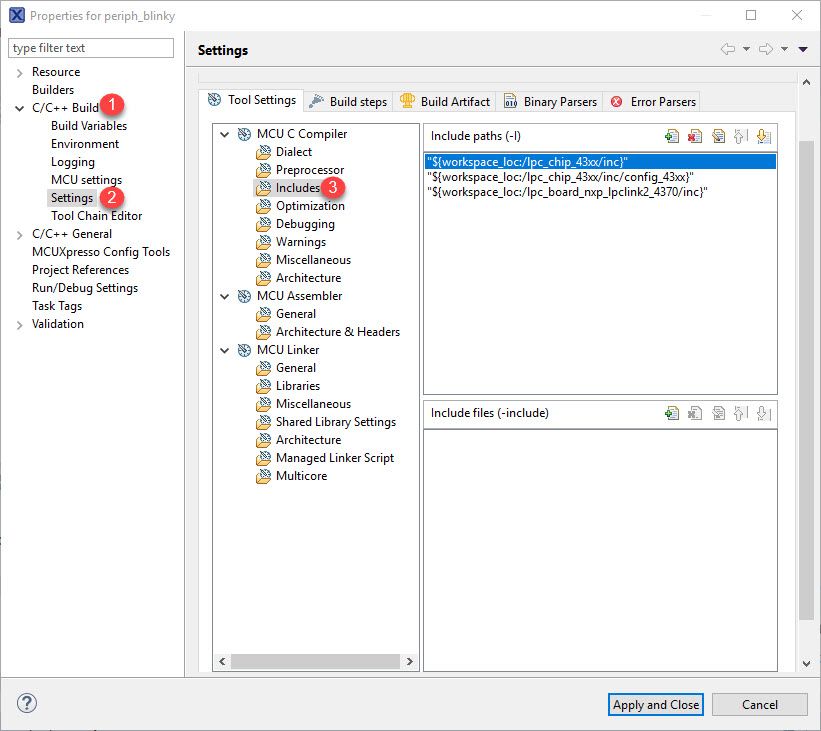Image resolution: width=821 pixels, height=731 pixels.
Task: Select Task Tags page
Action: (x=57, y=306)
